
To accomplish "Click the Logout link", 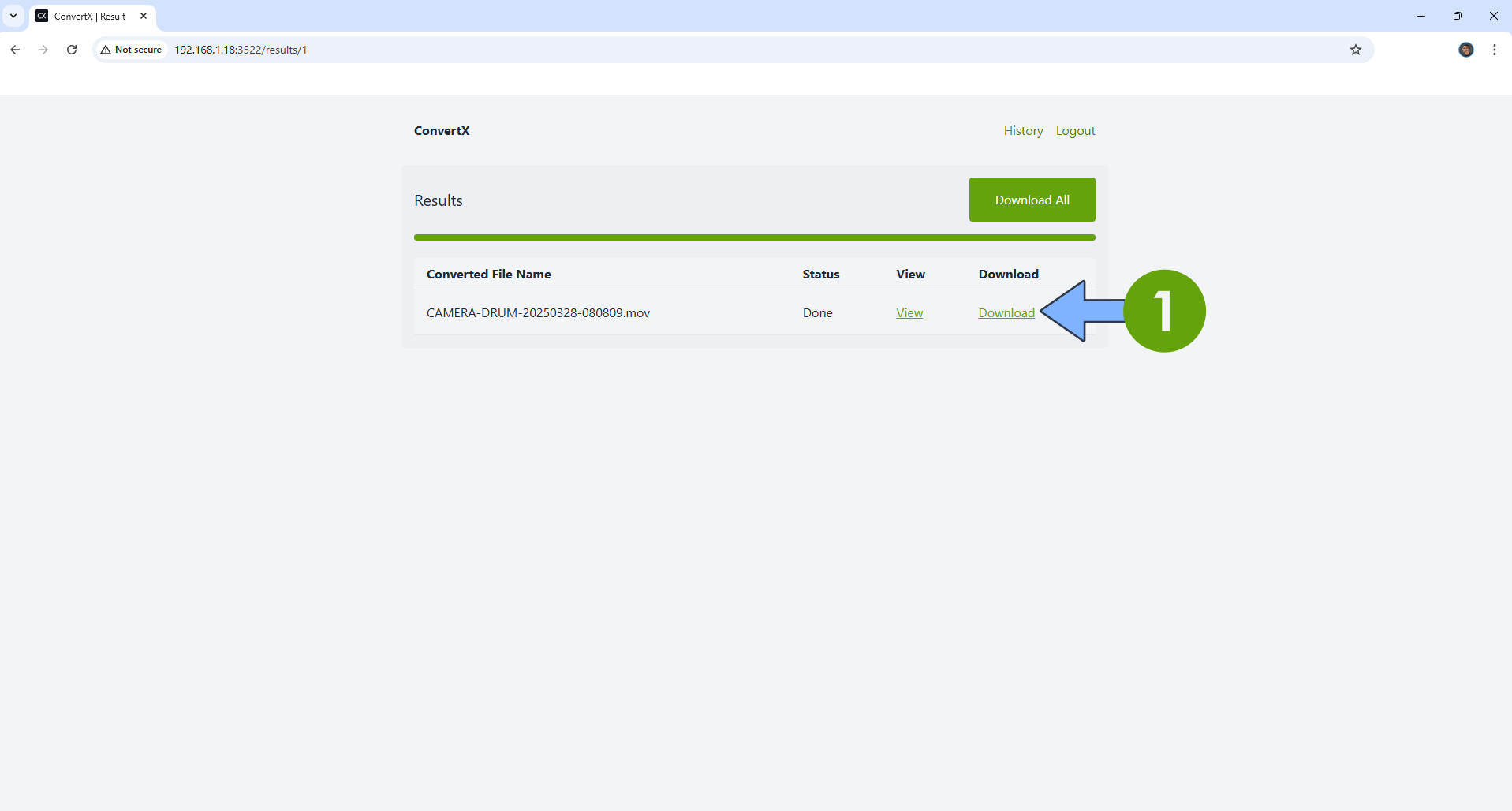I will coord(1076,131).
